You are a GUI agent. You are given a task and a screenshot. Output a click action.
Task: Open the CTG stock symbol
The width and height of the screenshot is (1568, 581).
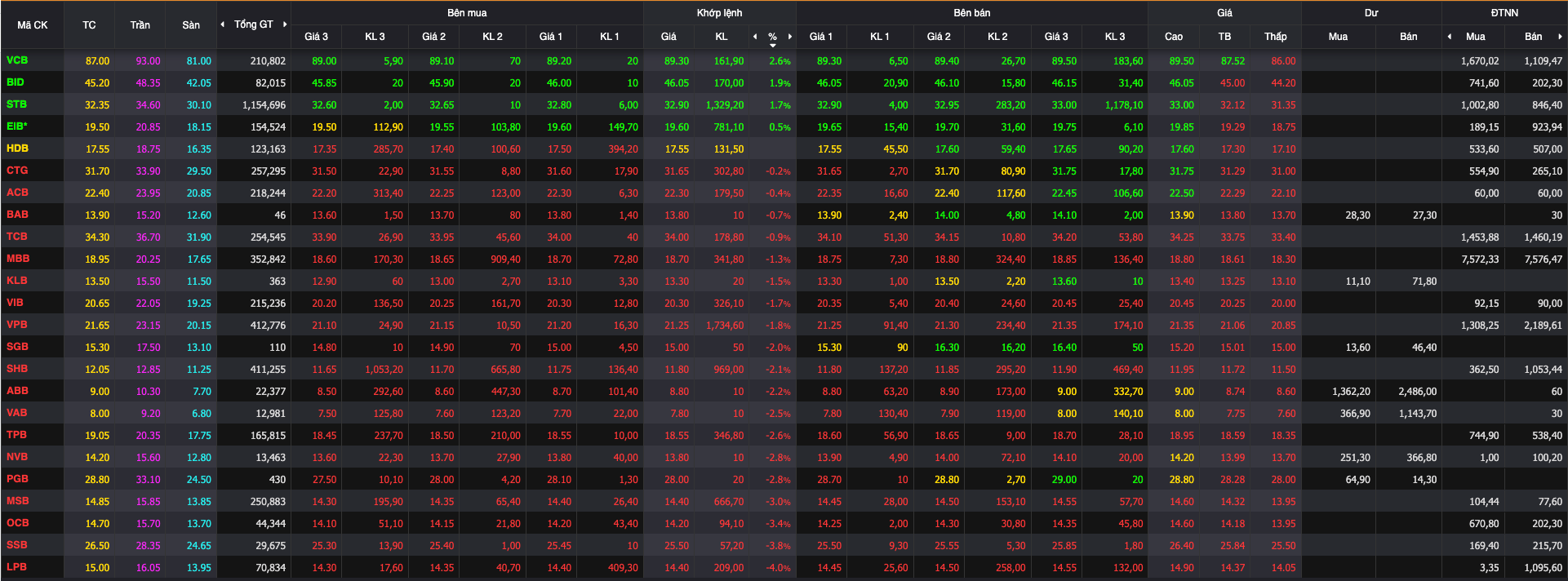pos(17,171)
